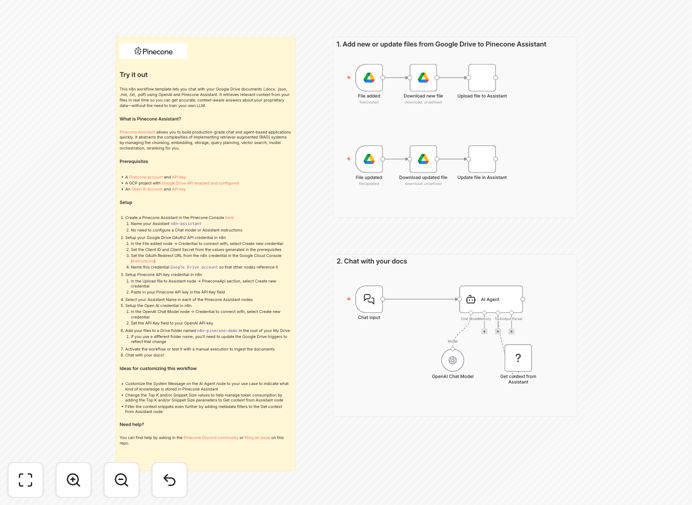Click the 'here' Pinecone Console link
Screen dimensions: 692x505
coord(229,218)
